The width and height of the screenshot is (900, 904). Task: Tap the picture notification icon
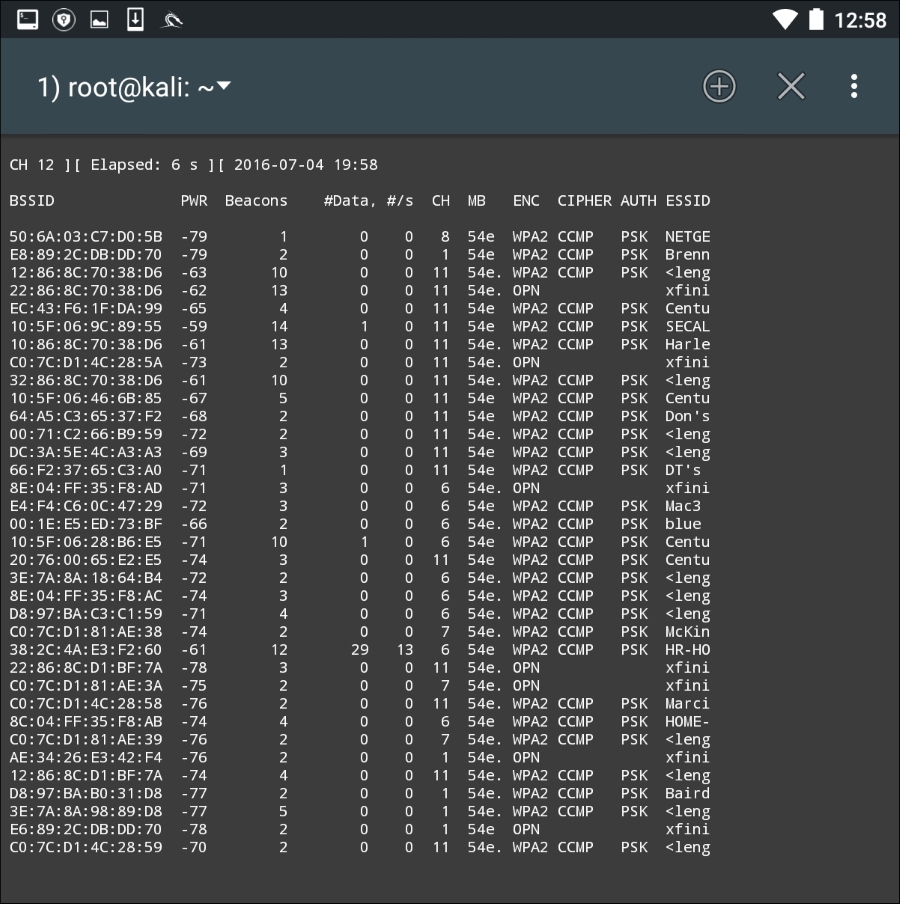[x=100, y=19]
